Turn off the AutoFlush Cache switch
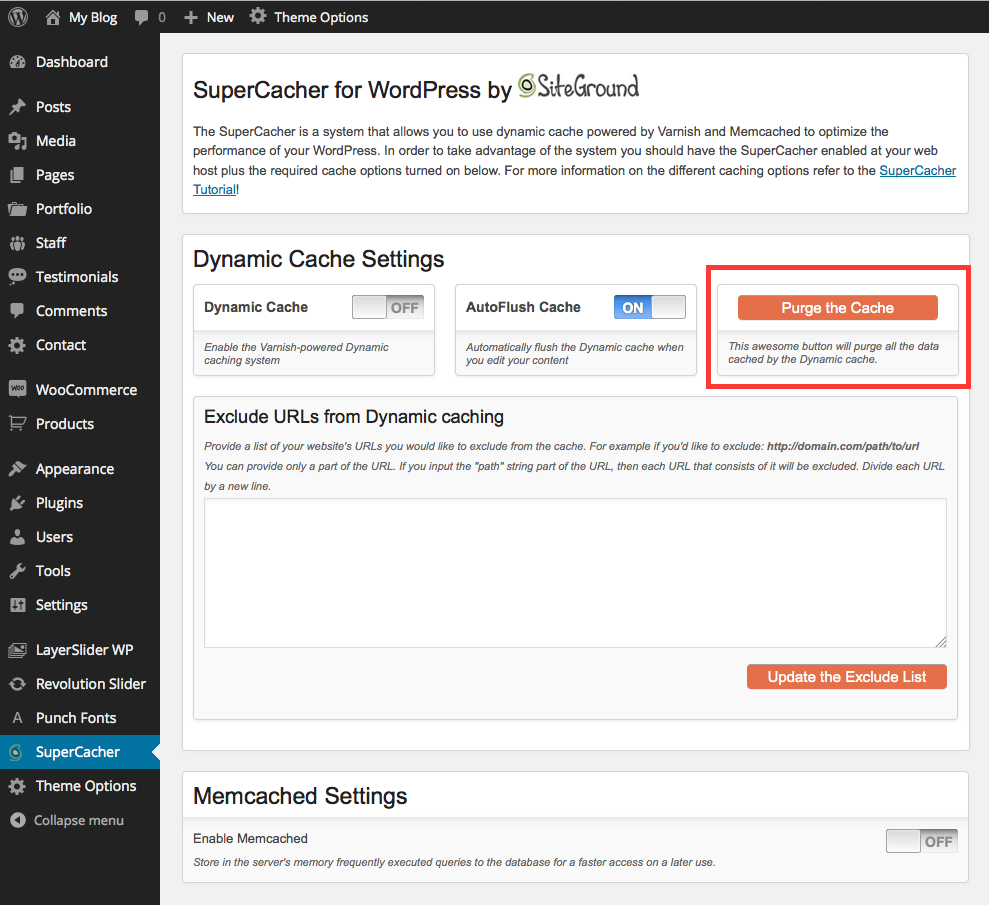989x905 pixels. click(x=650, y=307)
